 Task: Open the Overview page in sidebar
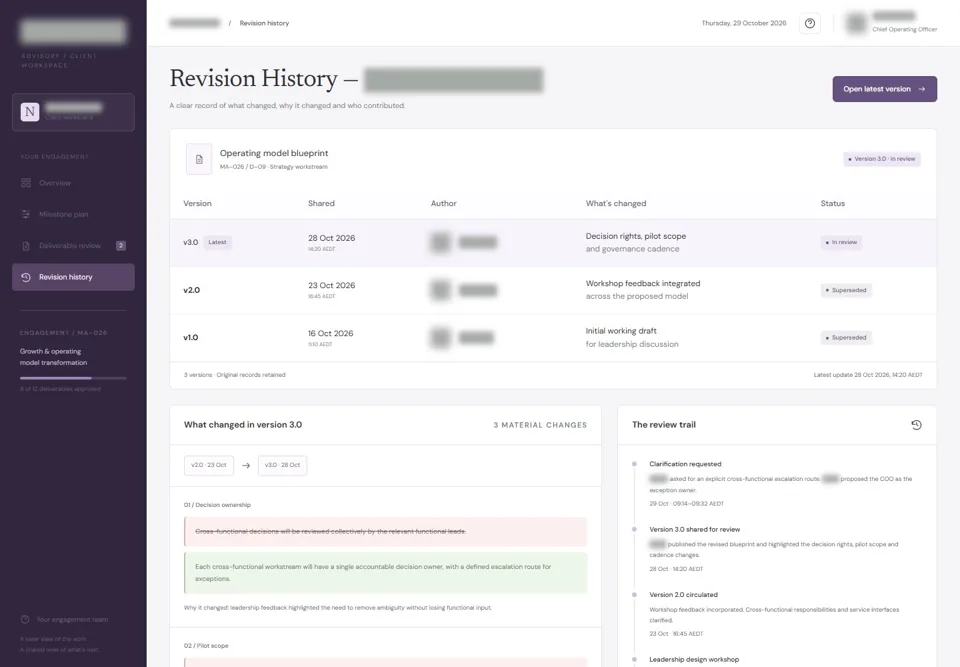(x=73, y=183)
